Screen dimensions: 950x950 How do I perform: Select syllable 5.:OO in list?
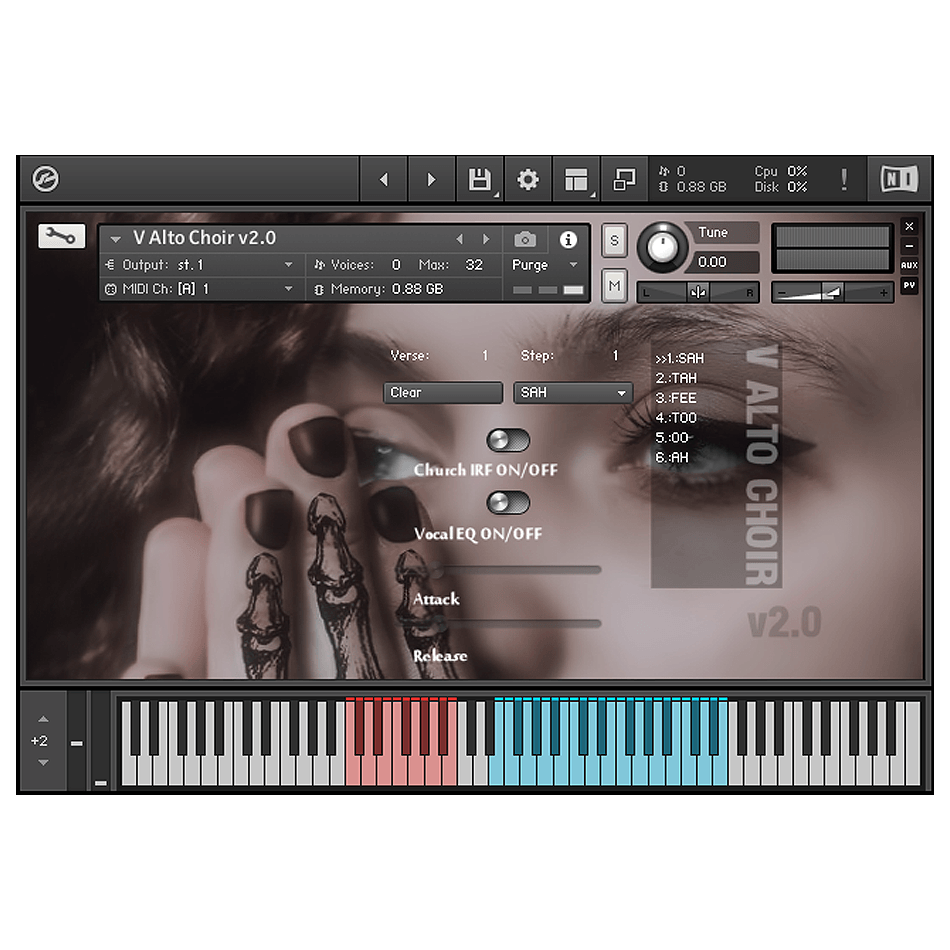tap(674, 437)
